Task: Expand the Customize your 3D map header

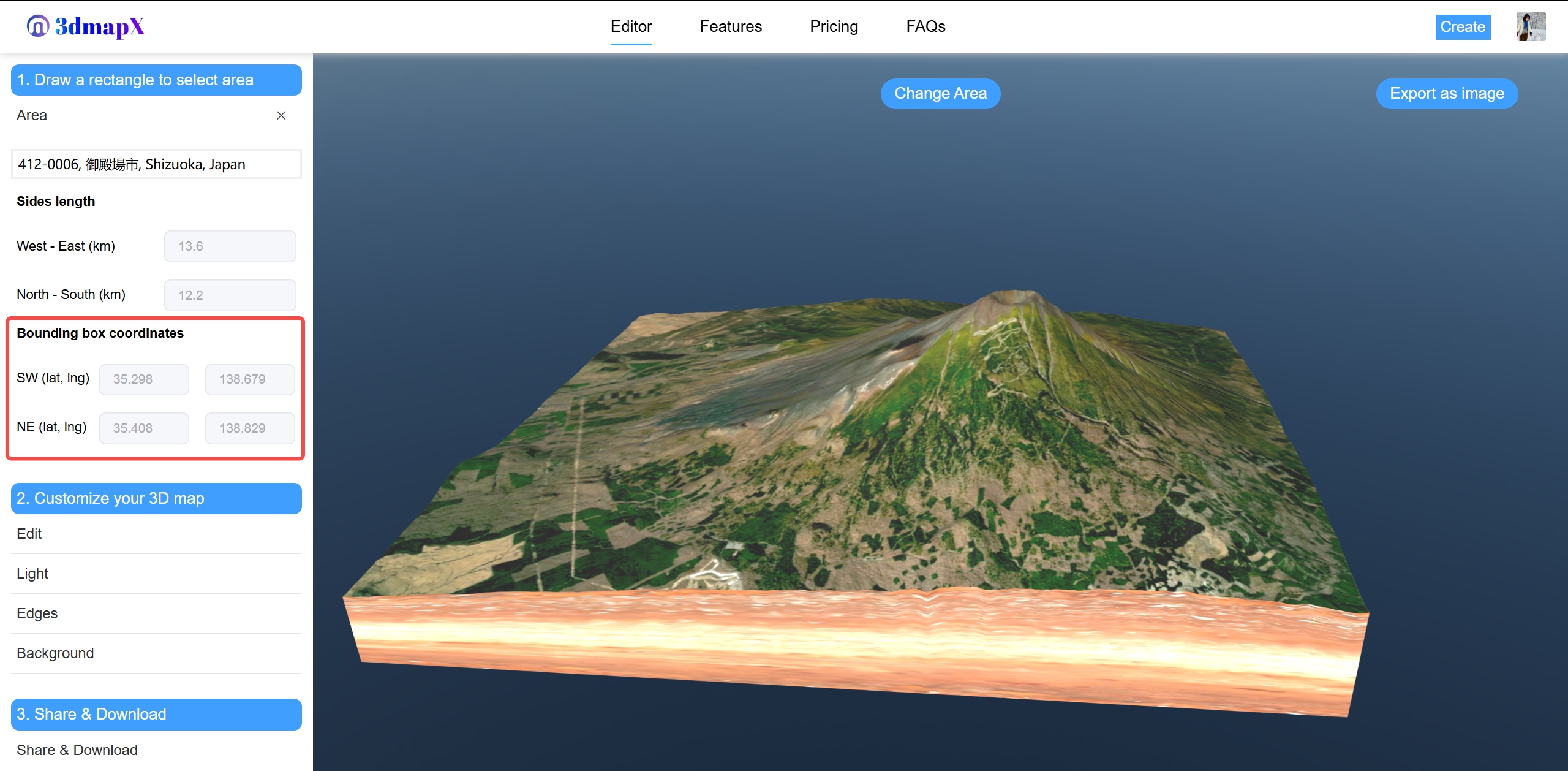Action: [x=156, y=498]
